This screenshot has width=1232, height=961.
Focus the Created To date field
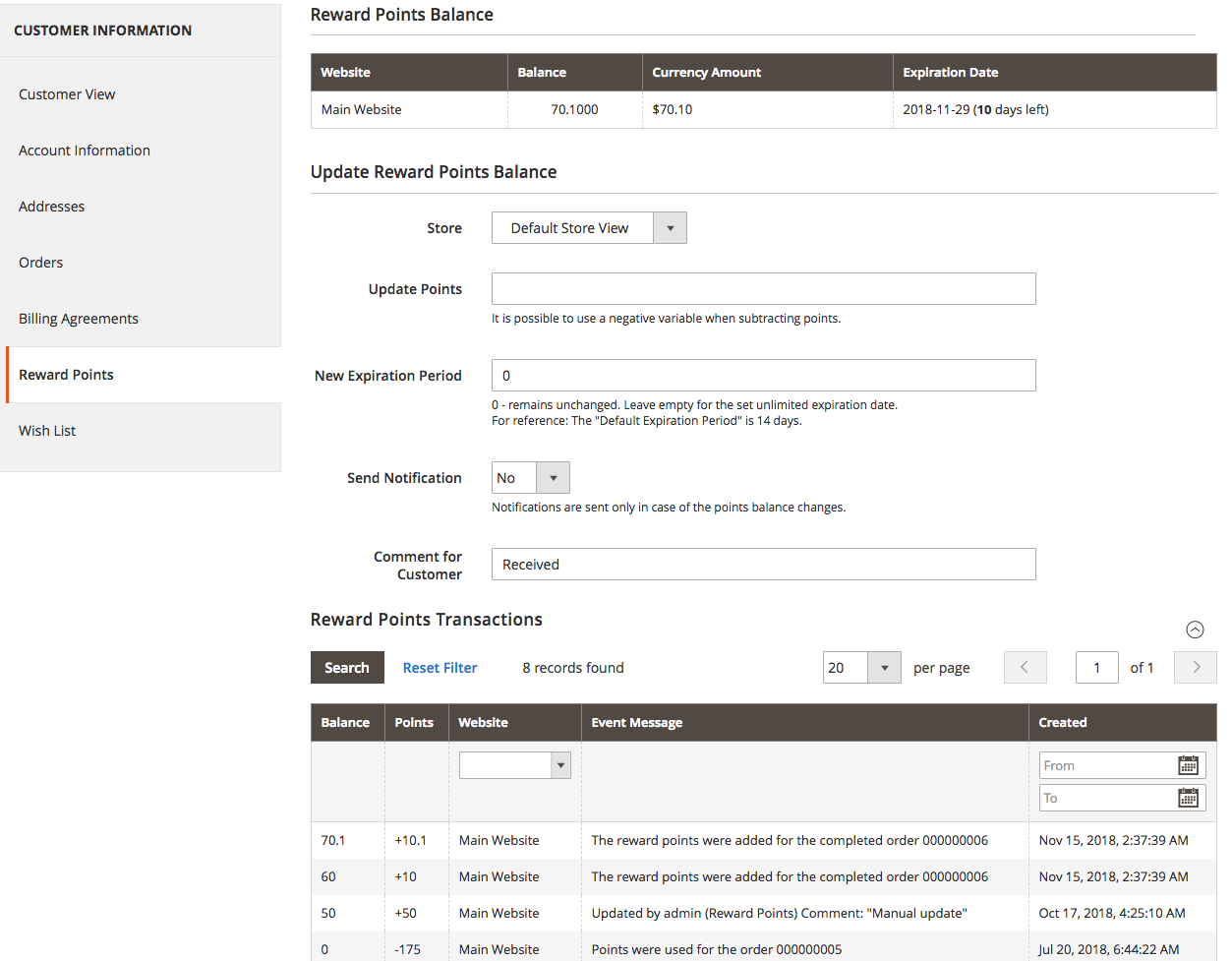(1108, 798)
